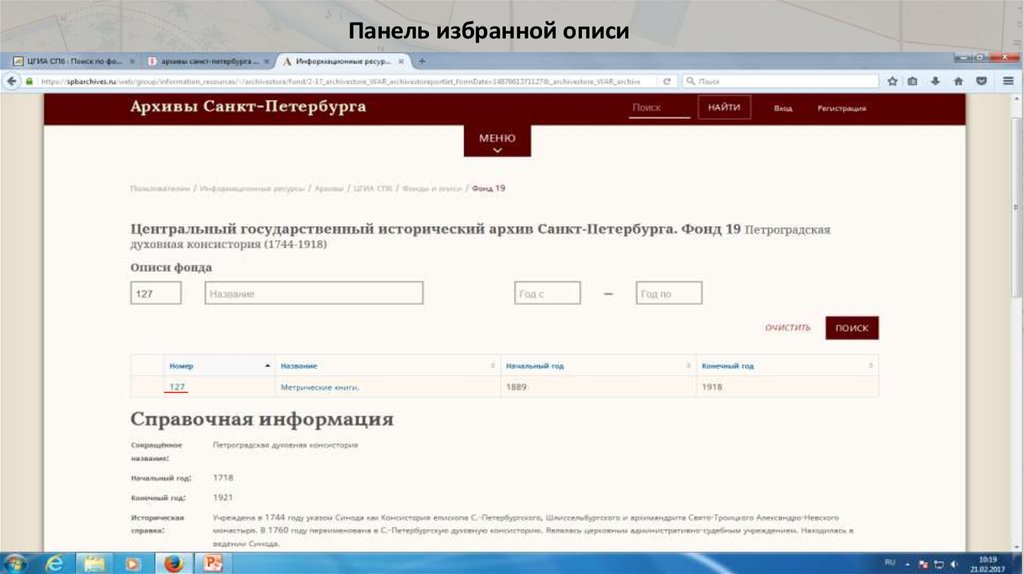
Task: Open the Firefox hamburger menu
Action: pyautogui.click(x=1006, y=81)
